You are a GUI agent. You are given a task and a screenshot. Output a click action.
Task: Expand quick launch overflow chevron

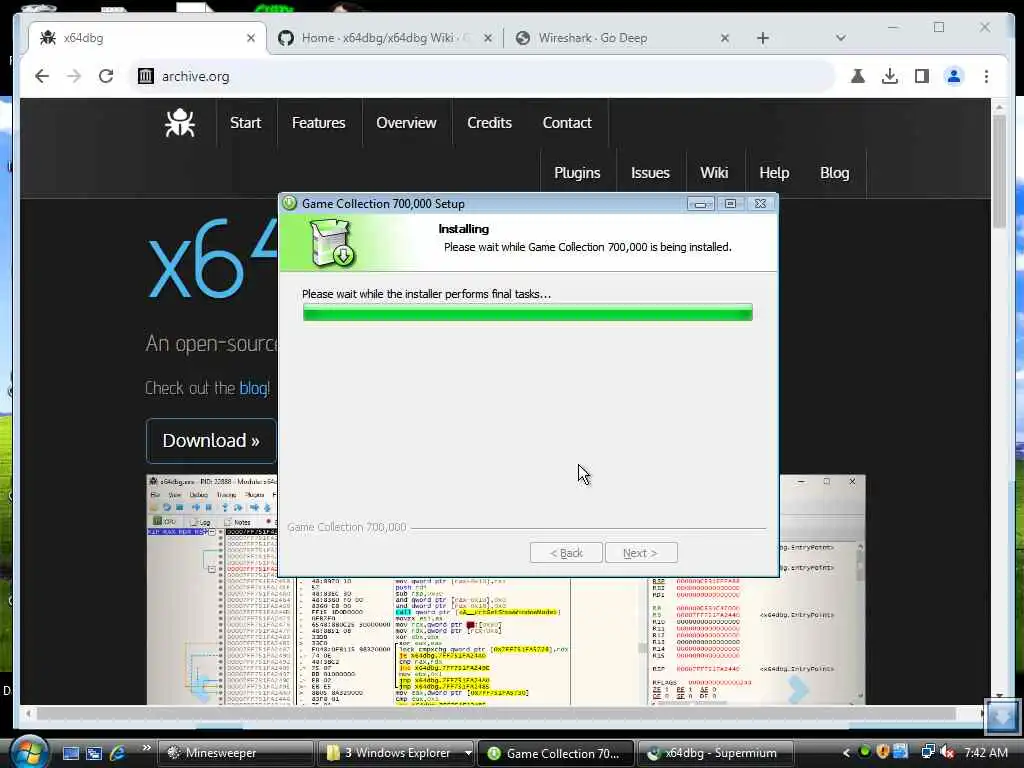[146, 748]
